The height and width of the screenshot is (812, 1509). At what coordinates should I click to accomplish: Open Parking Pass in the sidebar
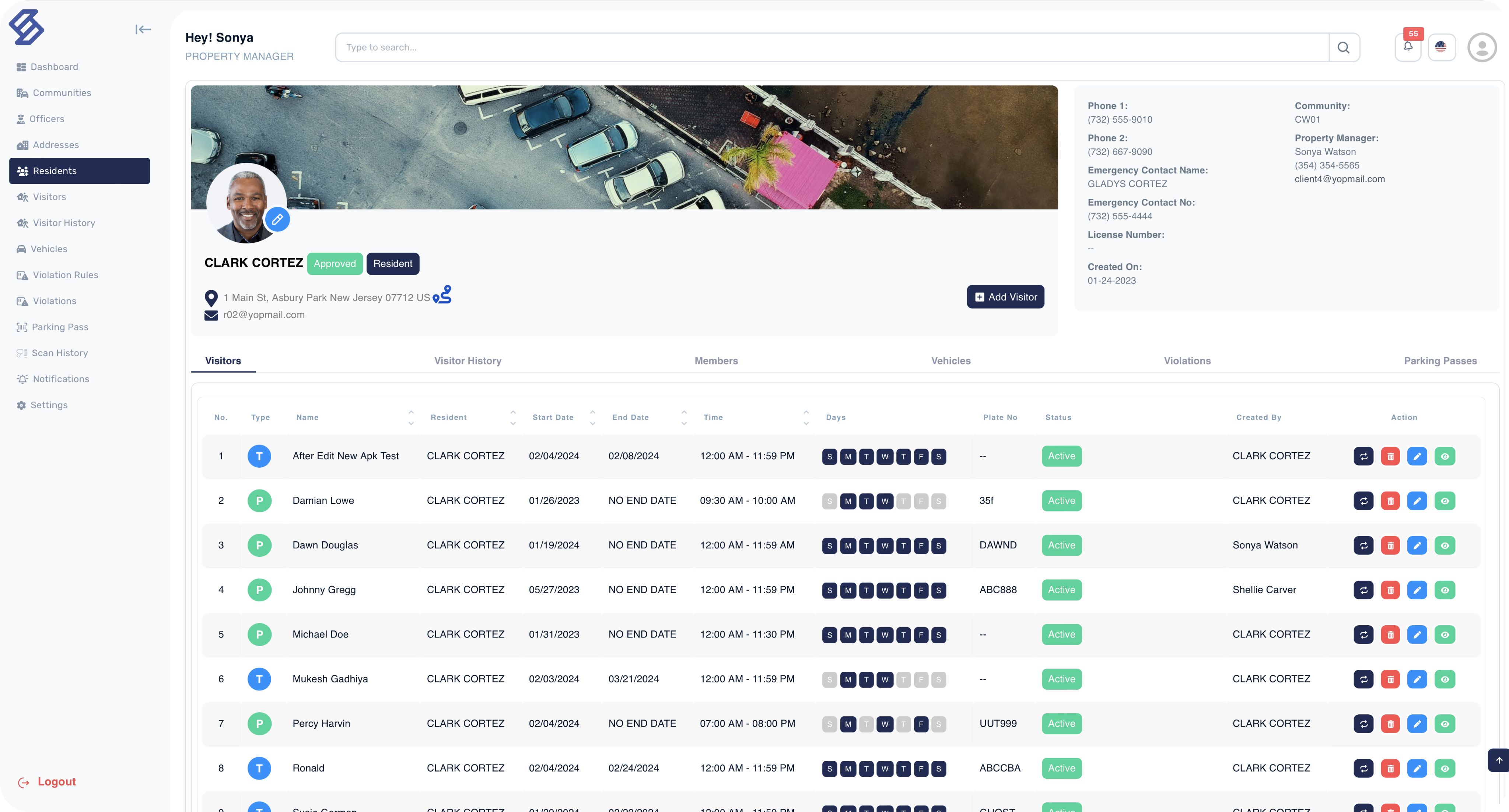point(60,327)
